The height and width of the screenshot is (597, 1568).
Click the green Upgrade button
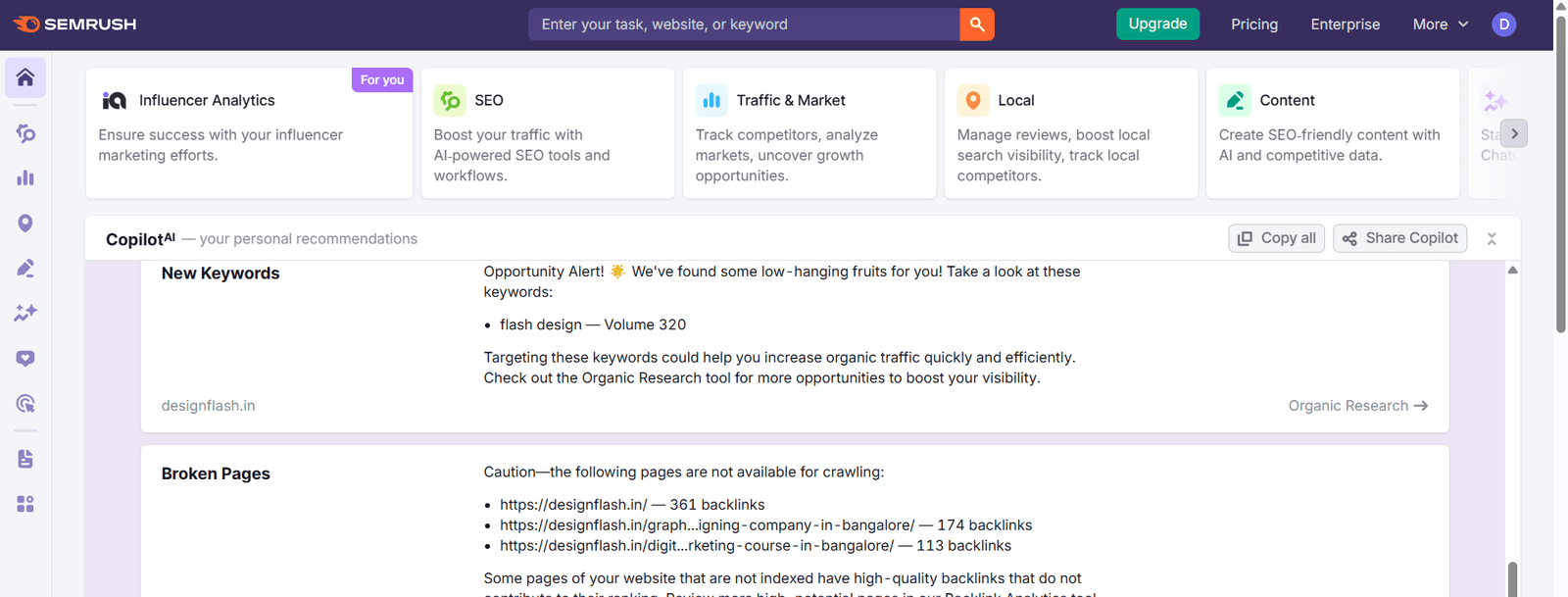[1157, 24]
